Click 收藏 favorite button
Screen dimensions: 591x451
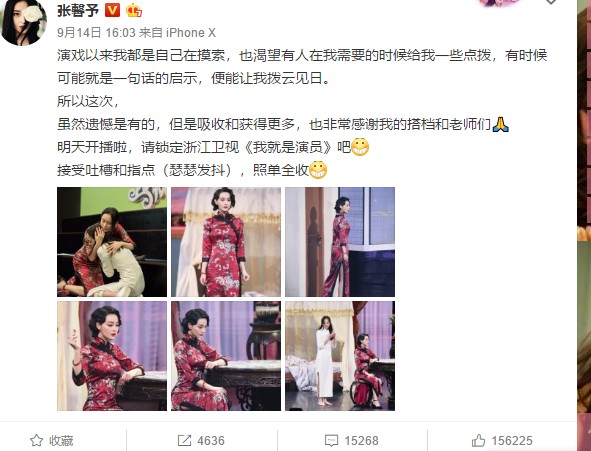(52, 440)
